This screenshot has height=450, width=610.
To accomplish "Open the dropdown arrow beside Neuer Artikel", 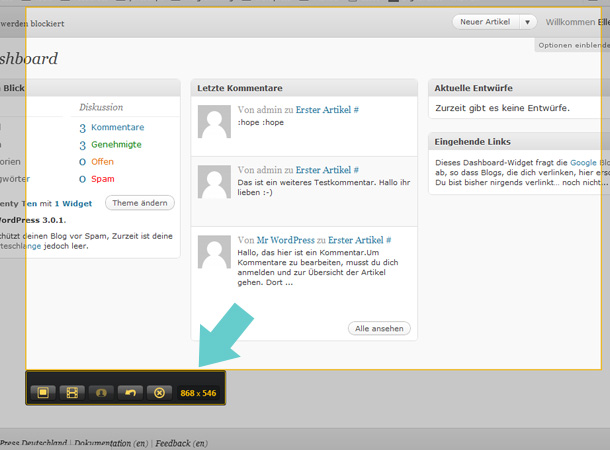I will coord(528,22).
